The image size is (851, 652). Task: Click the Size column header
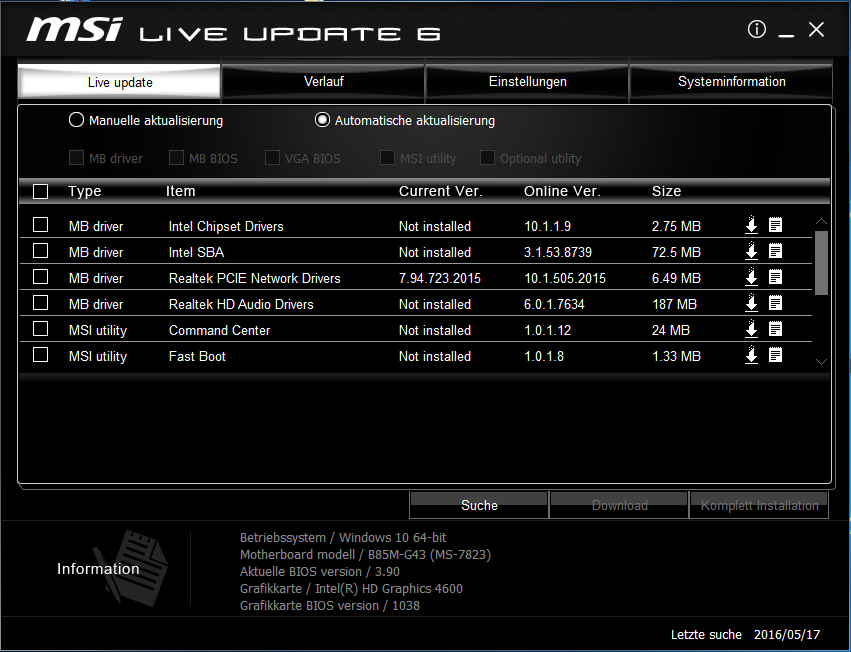point(666,191)
